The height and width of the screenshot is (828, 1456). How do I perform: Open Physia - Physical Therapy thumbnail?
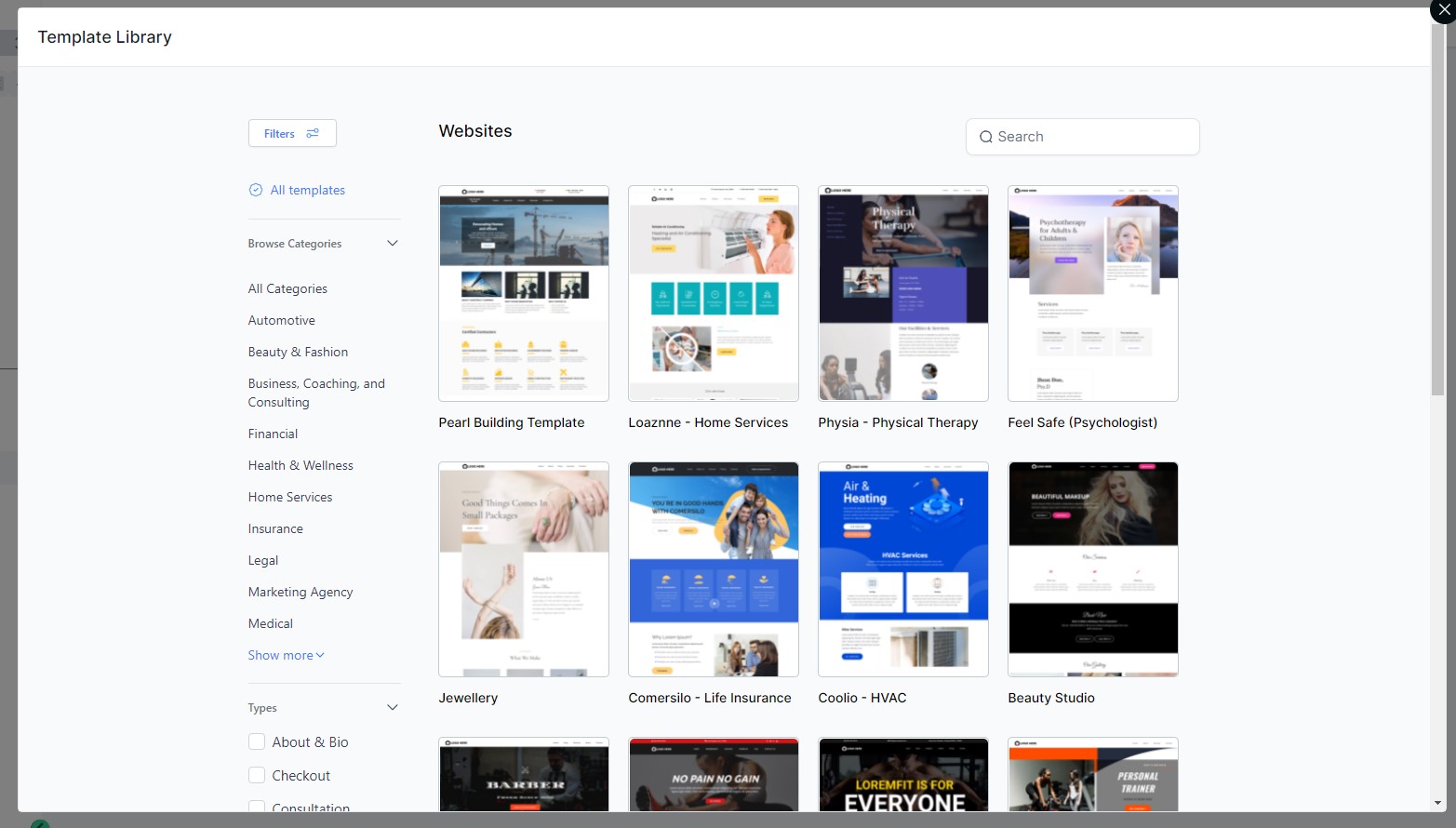(903, 293)
